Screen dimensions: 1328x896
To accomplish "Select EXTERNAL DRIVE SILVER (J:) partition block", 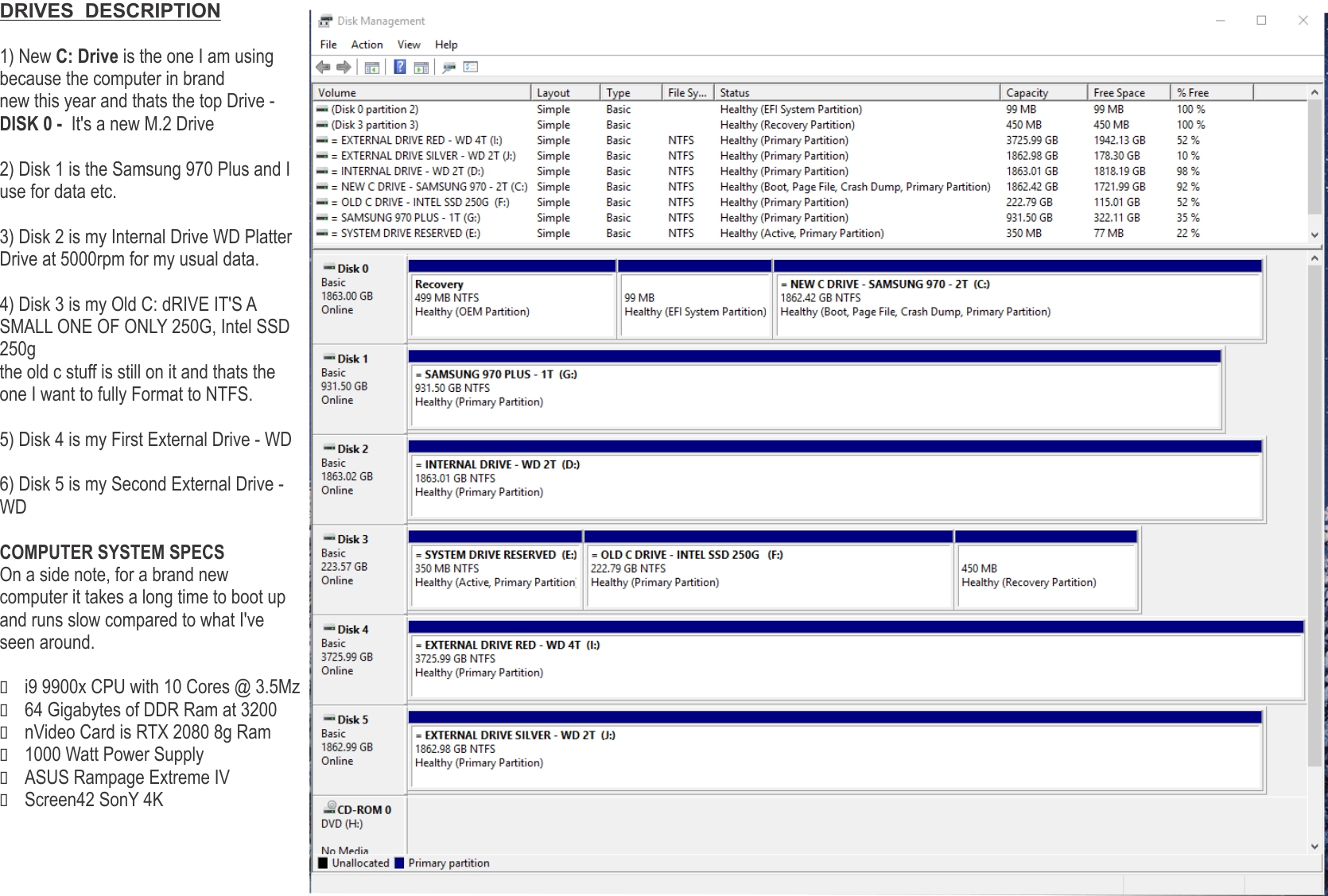I will pos(835,751).
